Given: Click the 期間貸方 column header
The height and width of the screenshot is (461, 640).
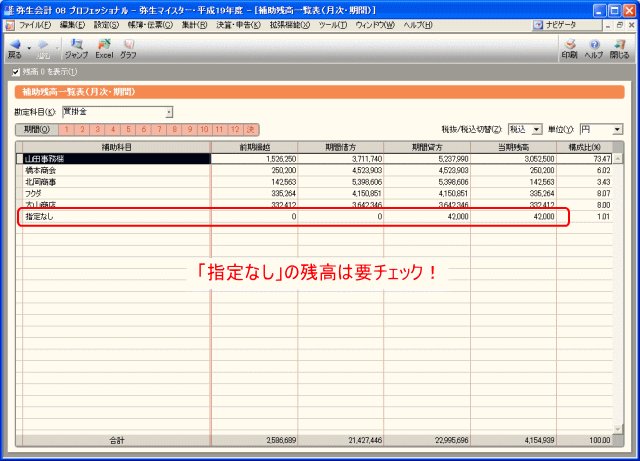Looking at the screenshot, I should [x=427, y=147].
